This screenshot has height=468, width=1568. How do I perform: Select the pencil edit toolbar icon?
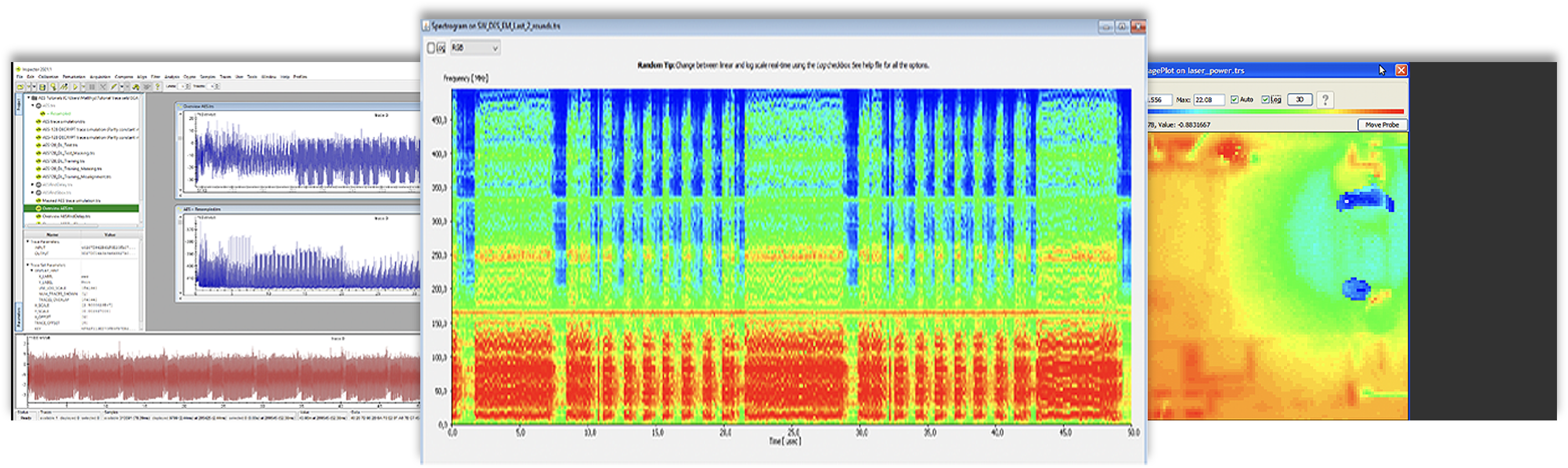(114, 87)
